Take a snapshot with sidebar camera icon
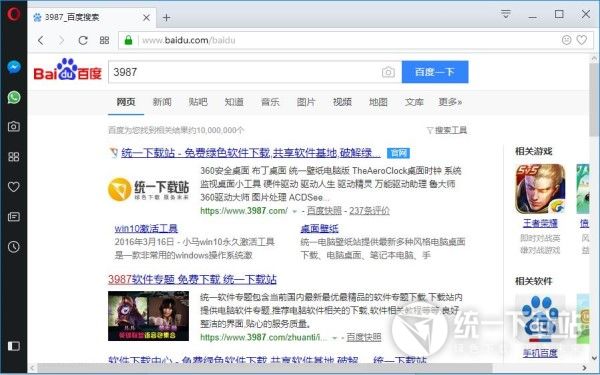The width and height of the screenshot is (600, 375). (x=14, y=127)
